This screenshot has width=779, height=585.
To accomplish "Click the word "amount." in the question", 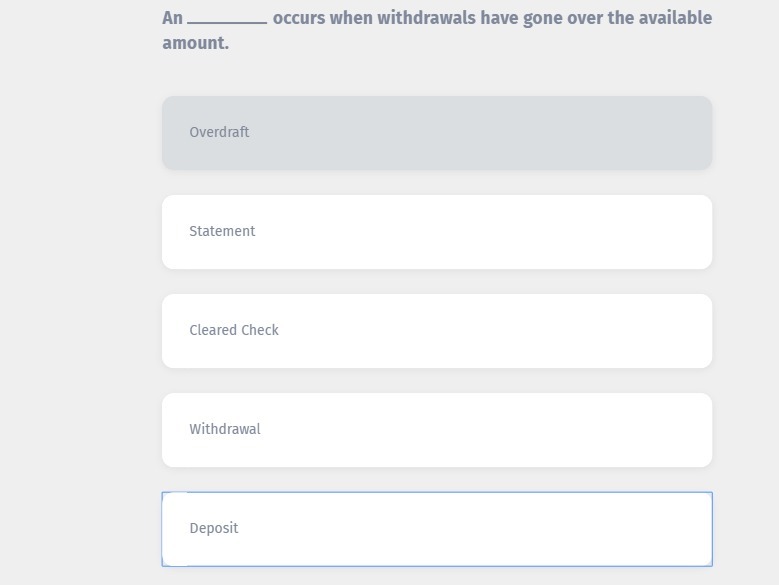I will point(195,43).
